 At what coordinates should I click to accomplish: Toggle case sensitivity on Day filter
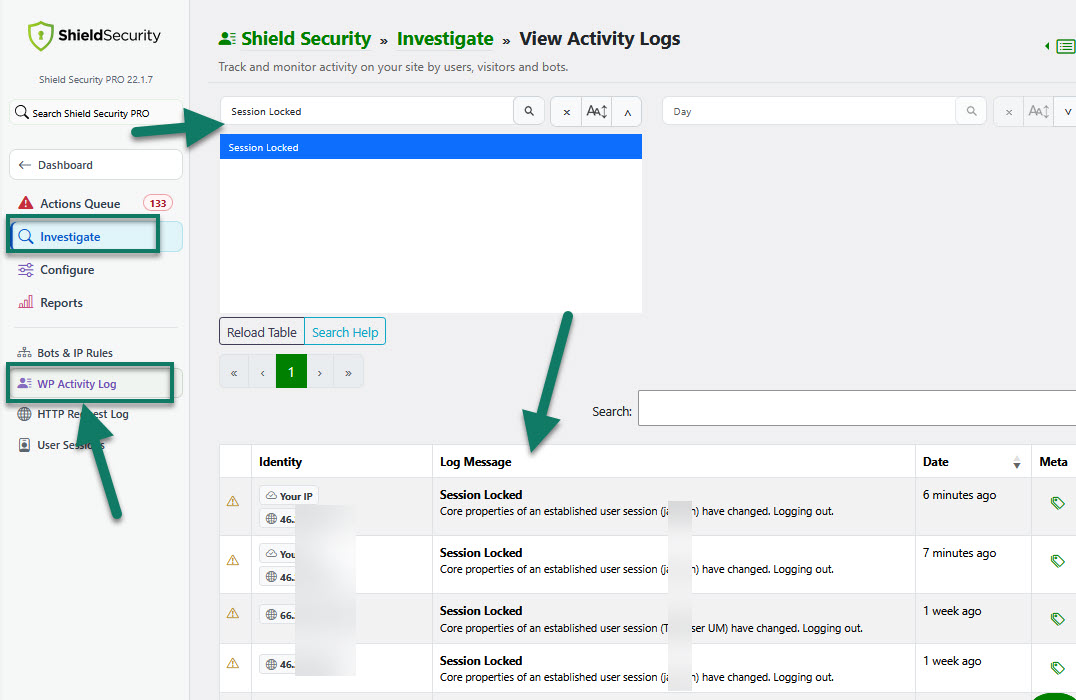(x=1038, y=112)
